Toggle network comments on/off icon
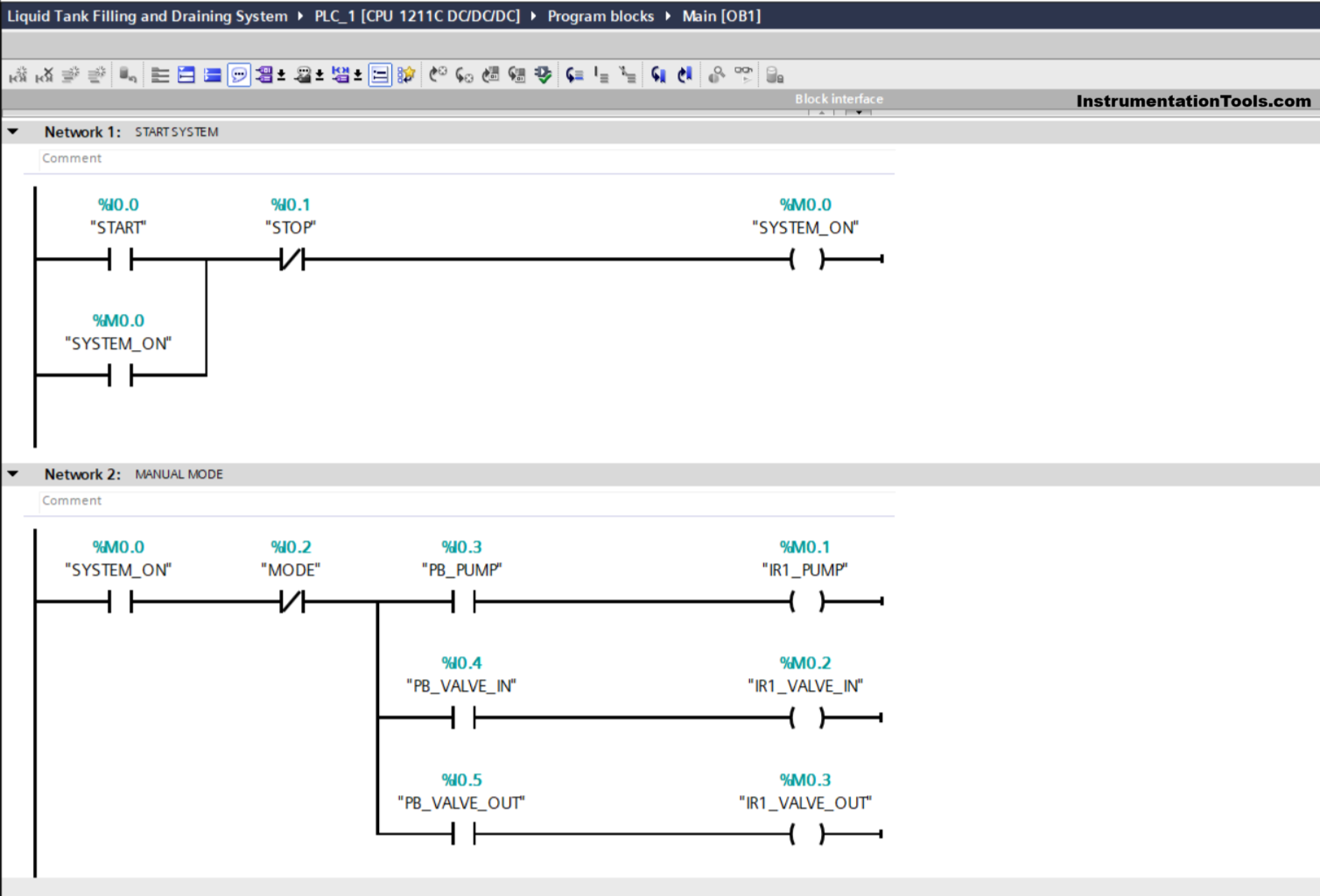The width and height of the screenshot is (1320, 896). pyautogui.click(x=380, y=75)
